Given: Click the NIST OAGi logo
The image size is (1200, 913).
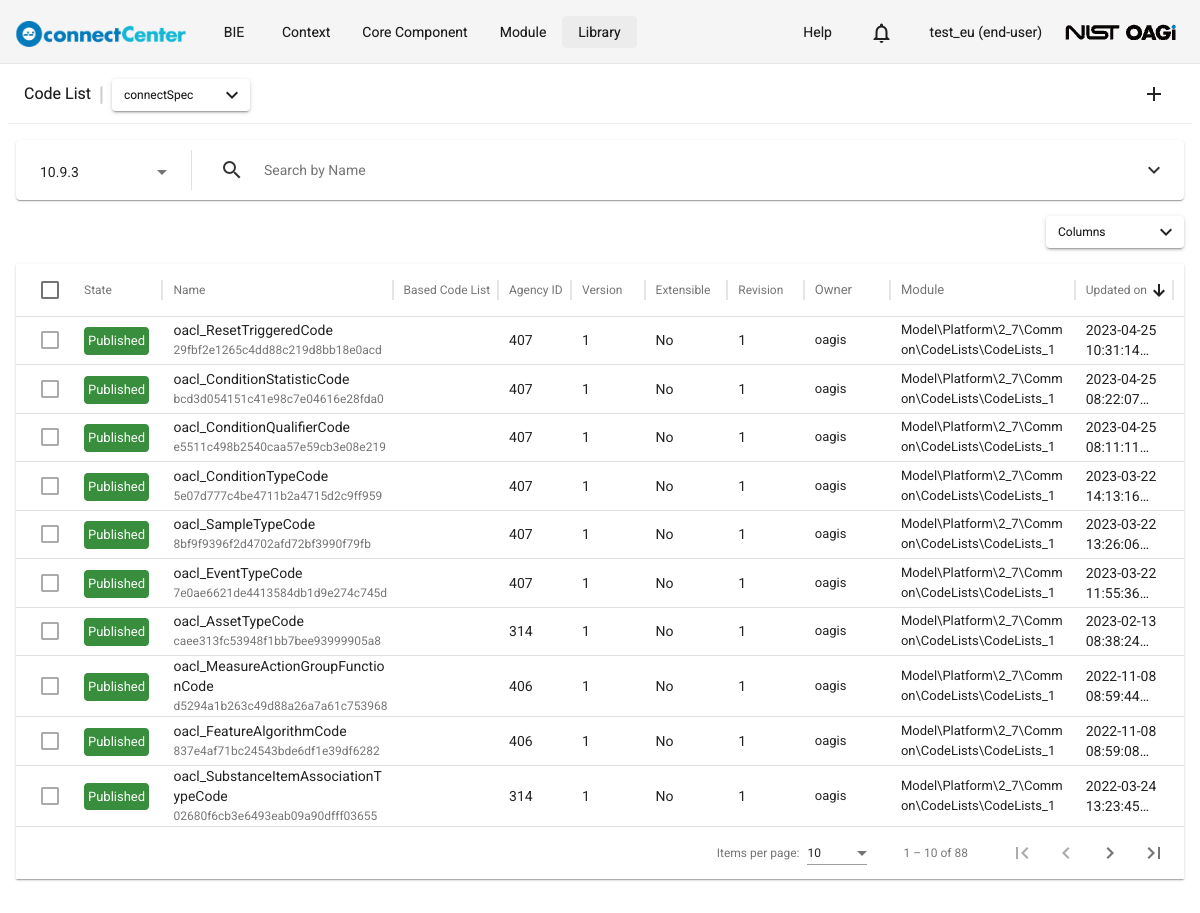Looking at the screenshot, I should 1120,33.
